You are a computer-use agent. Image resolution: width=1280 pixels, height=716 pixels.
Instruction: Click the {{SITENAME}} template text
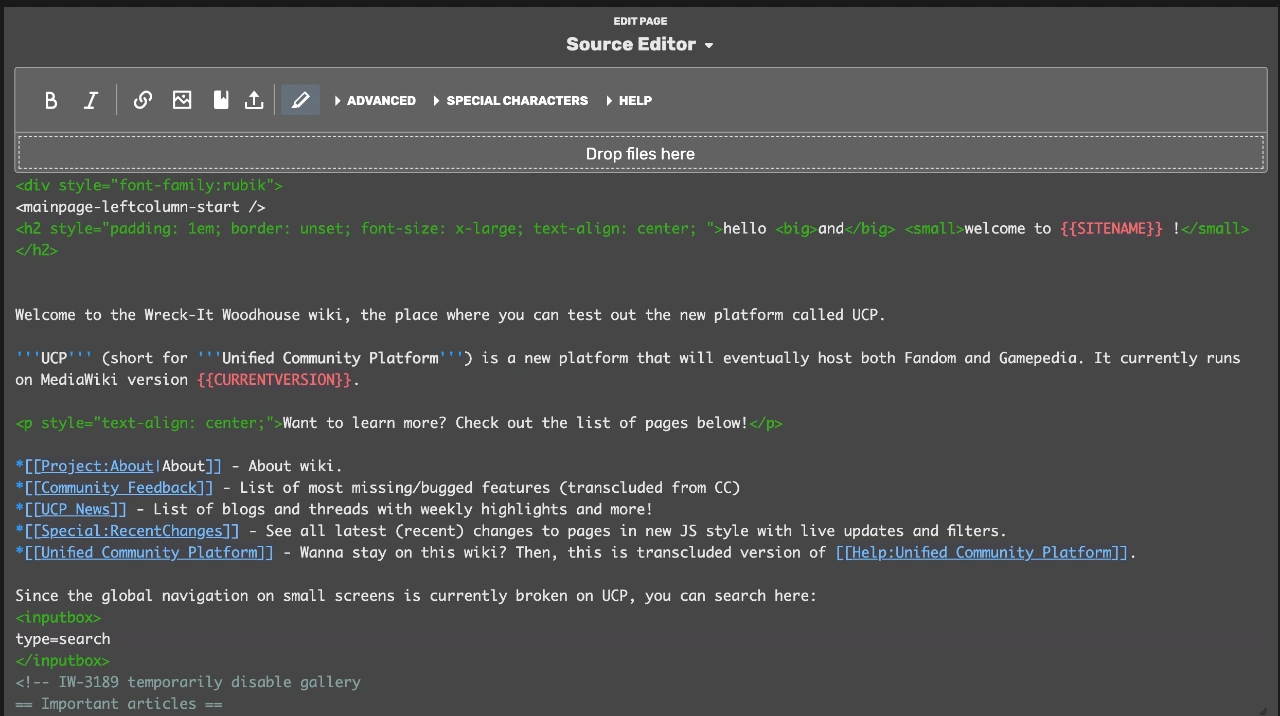click(x=1110, y=229)
